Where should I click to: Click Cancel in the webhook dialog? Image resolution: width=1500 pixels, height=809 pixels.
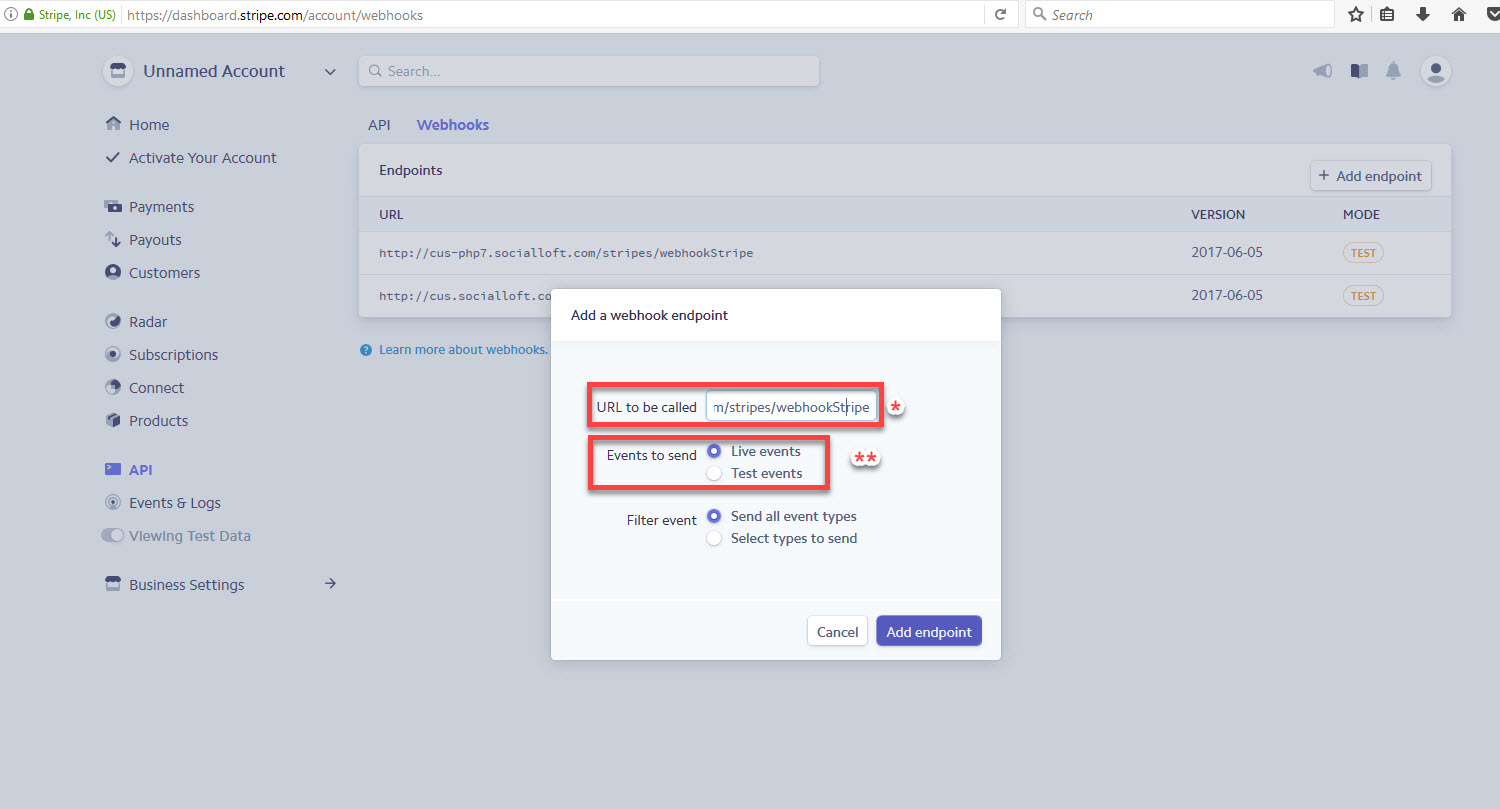pyautogui.click(x=837, y=631)
